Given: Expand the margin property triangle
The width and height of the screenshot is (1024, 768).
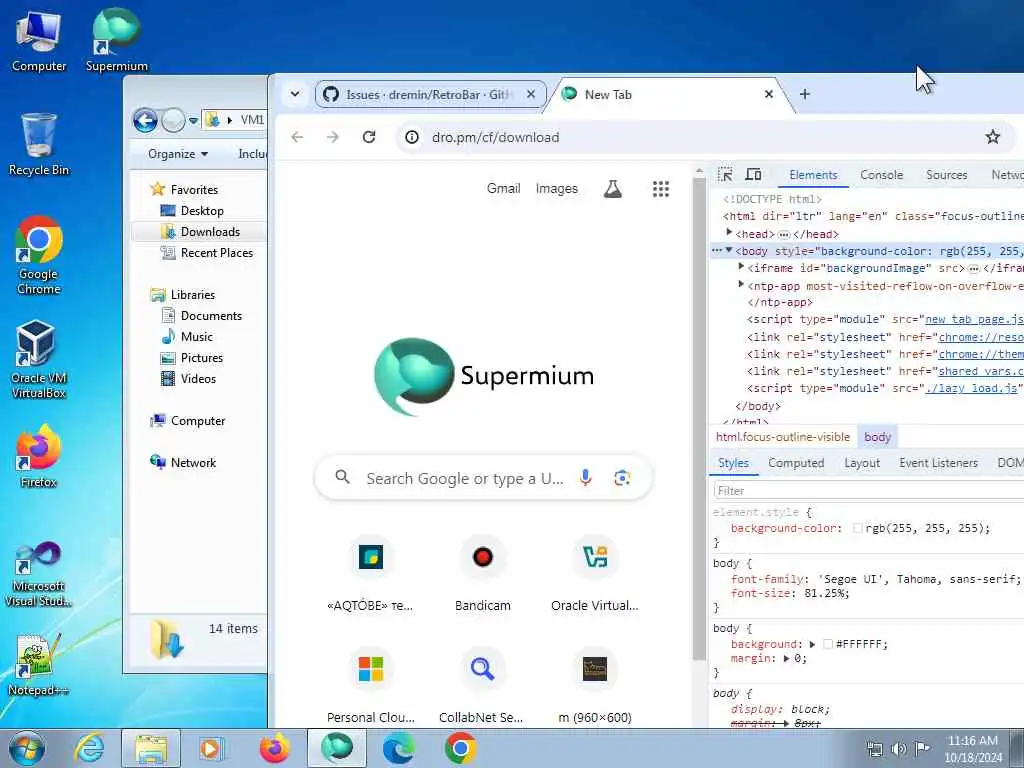Looking at the screenshot, I should pos(786,658).
